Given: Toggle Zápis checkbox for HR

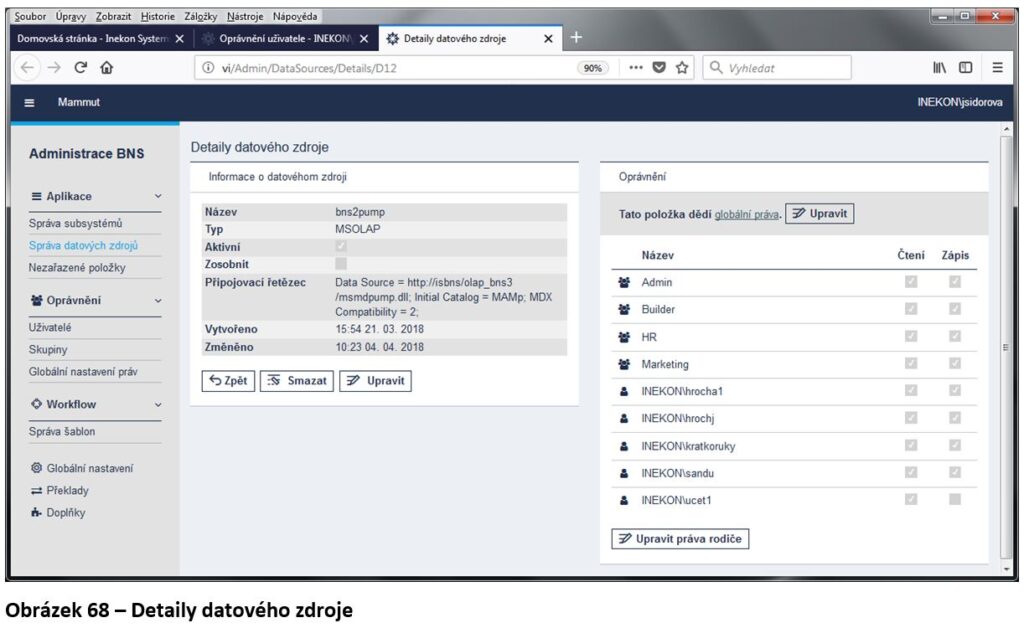Looking at the screenshot, I should tap(955, 336).
